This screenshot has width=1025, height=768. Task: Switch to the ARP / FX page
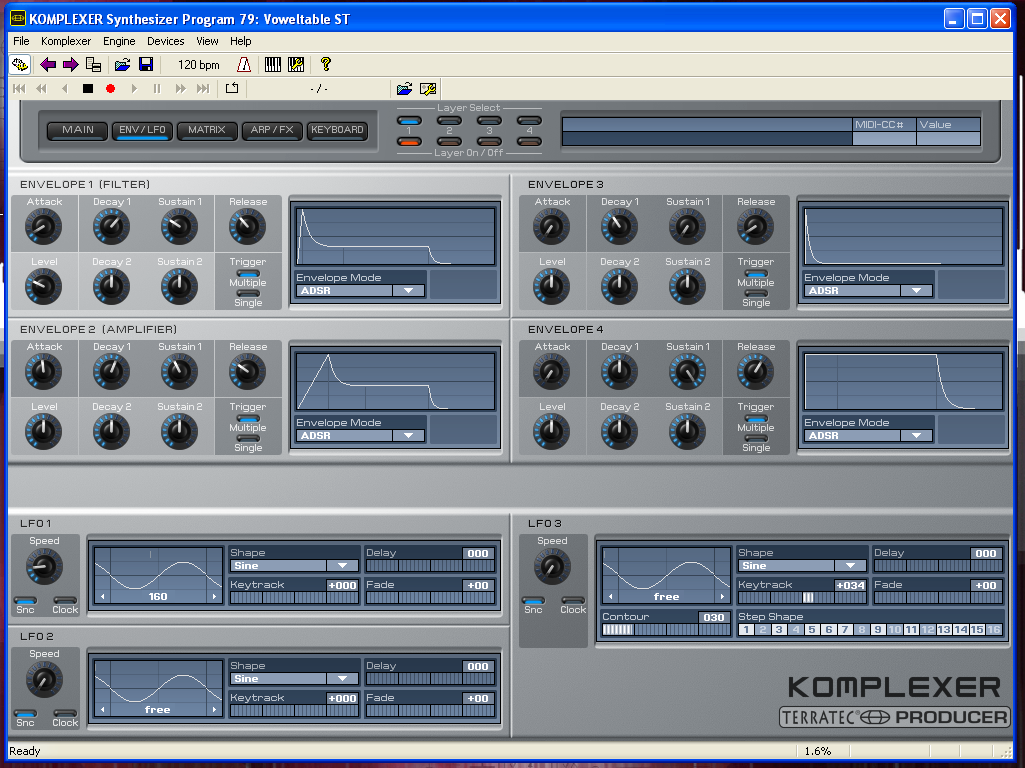[272, 130]
